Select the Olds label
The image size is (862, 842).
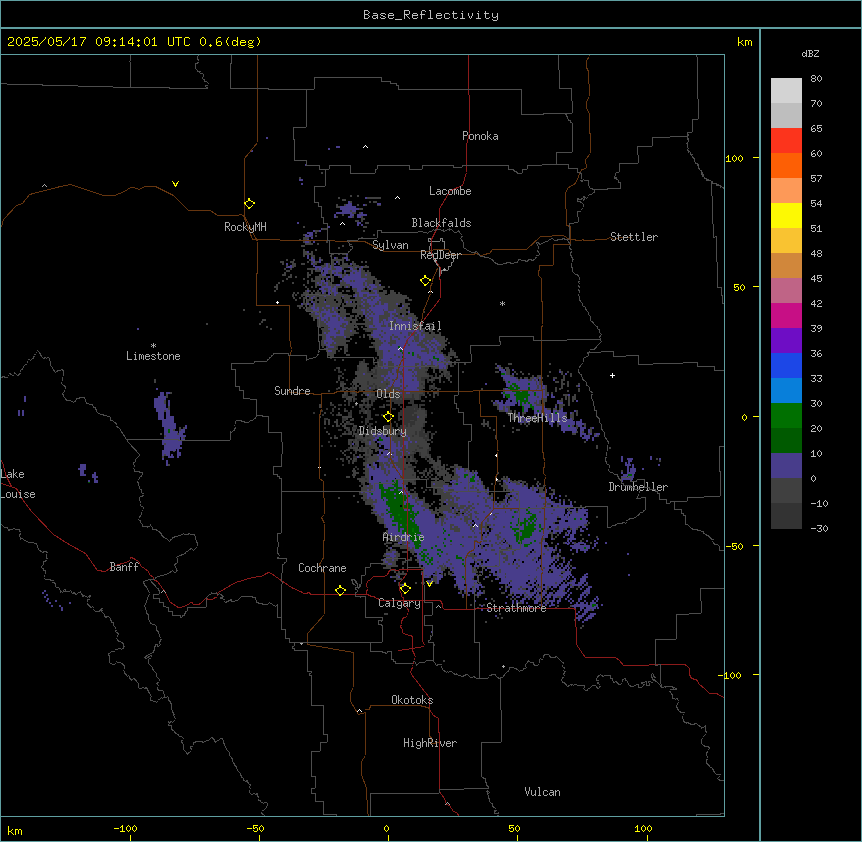click(x=388, y=394)
